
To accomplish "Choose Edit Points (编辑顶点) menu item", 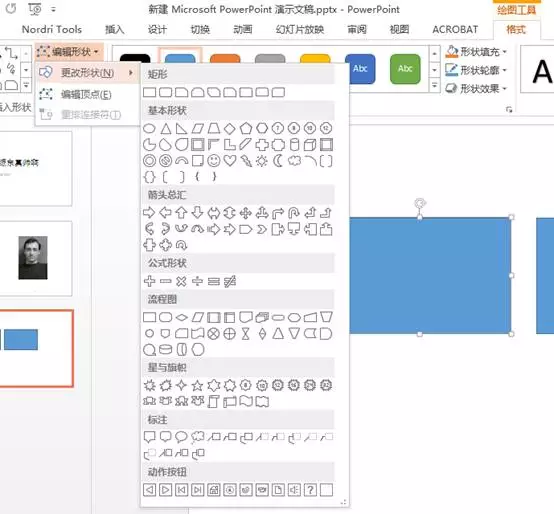I will point(87,94).
